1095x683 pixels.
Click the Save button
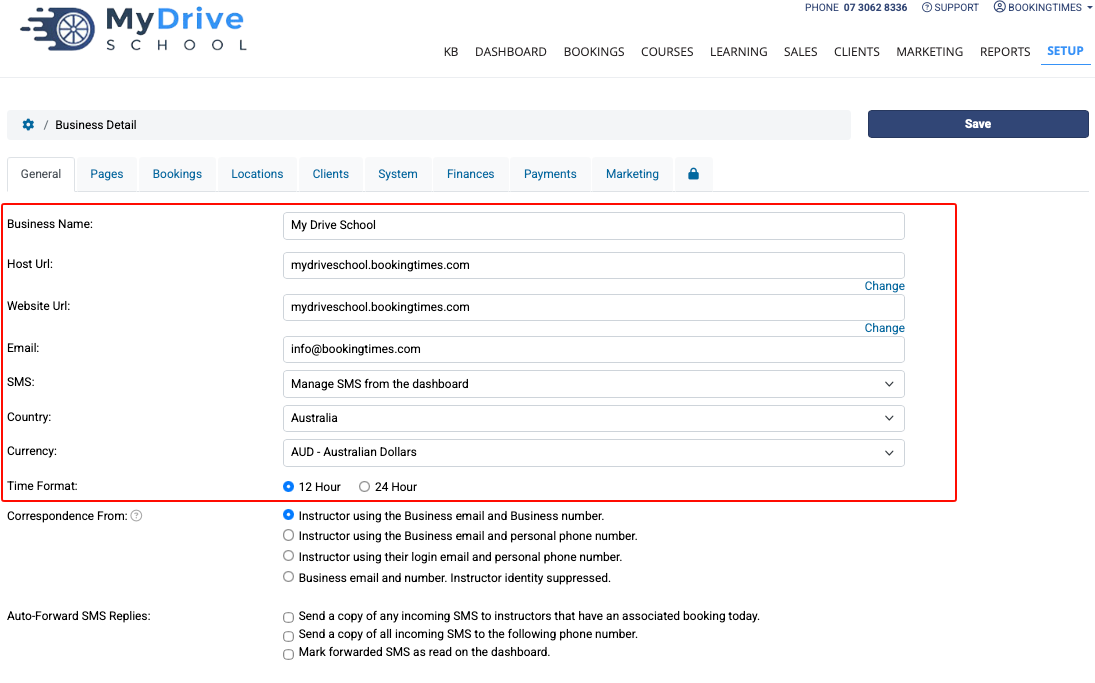point(978,124)
